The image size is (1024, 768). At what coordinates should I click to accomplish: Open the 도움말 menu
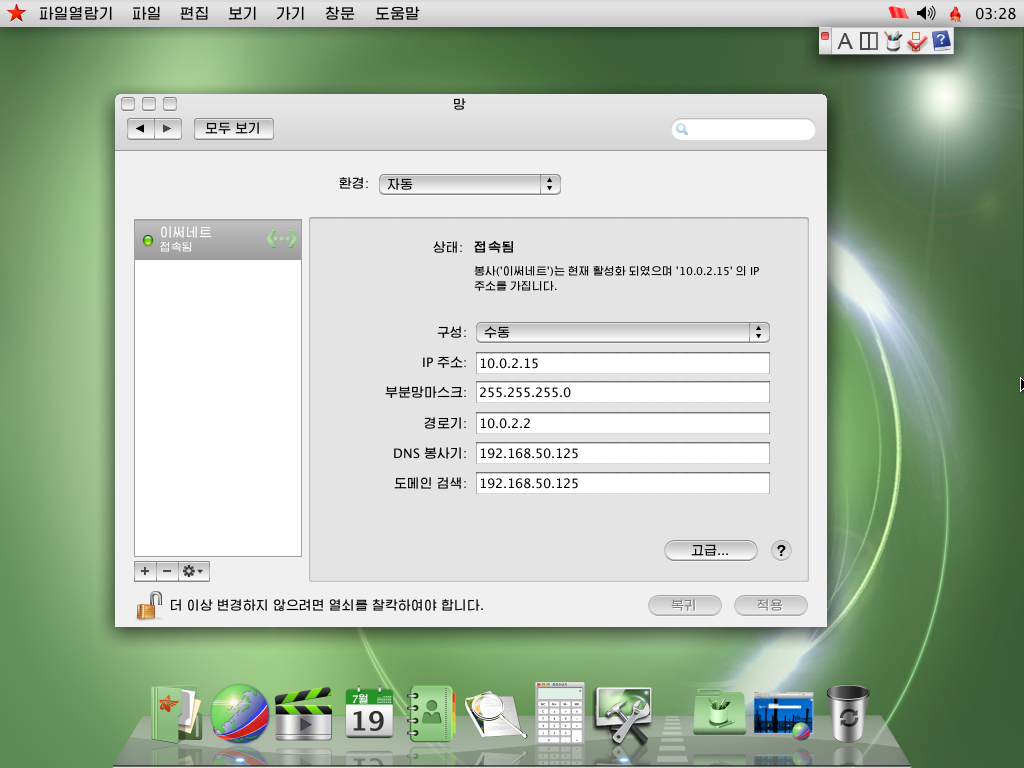point(397,13)
